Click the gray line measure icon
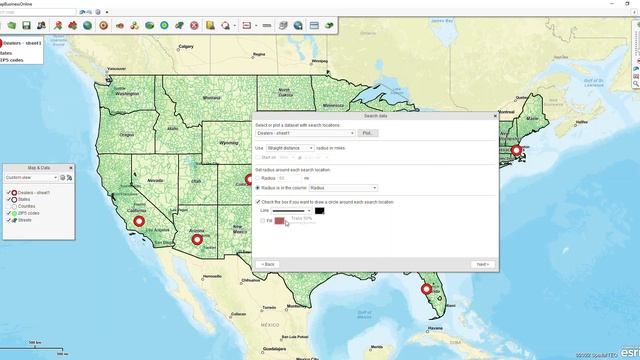Viewport: 640px width, 360px height. pyautogui.click(x=267, y=25)
